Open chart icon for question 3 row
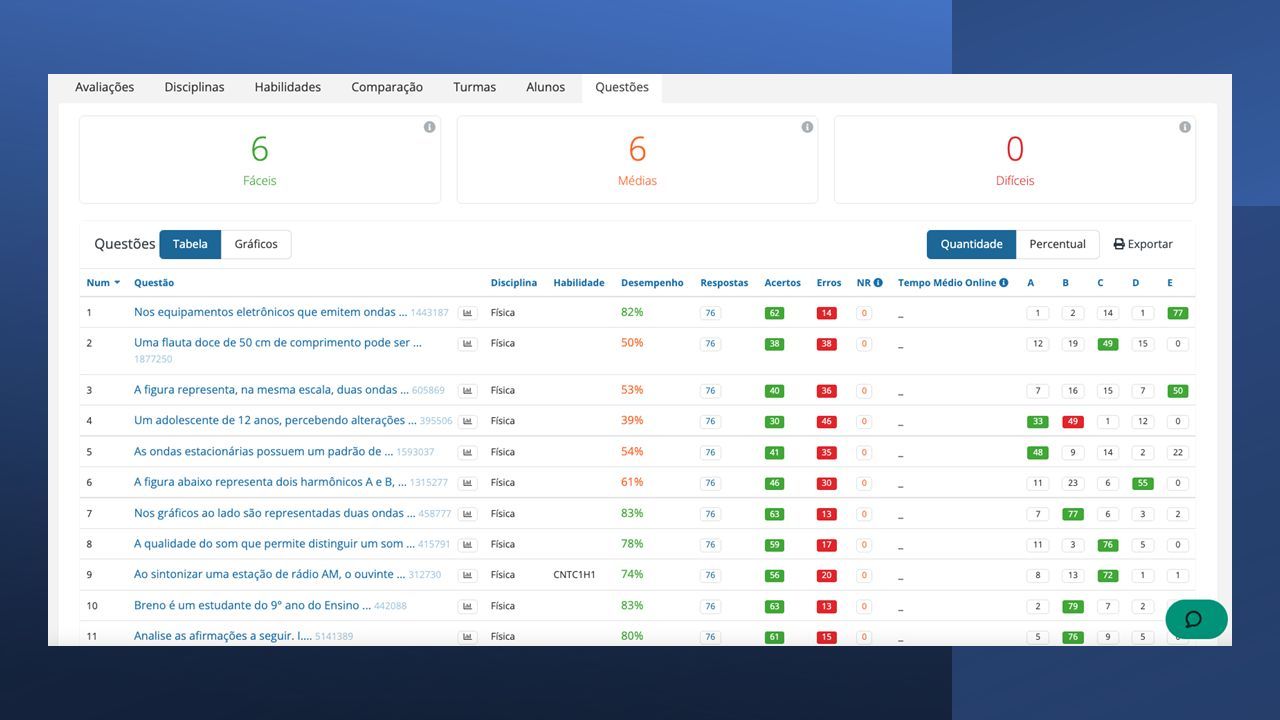This screenshot has width=1280, height=720. 467,391
